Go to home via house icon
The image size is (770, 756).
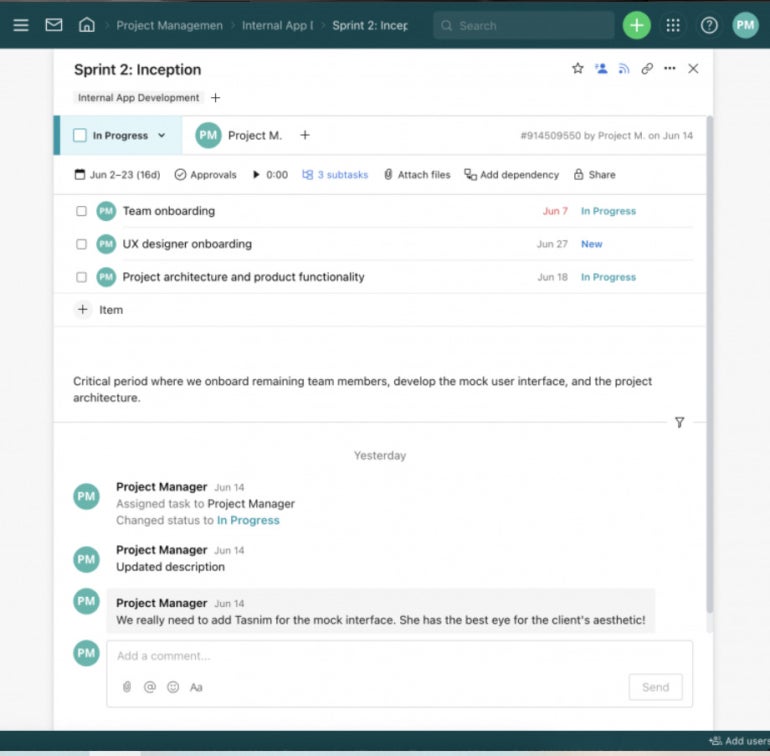(87, 25)
